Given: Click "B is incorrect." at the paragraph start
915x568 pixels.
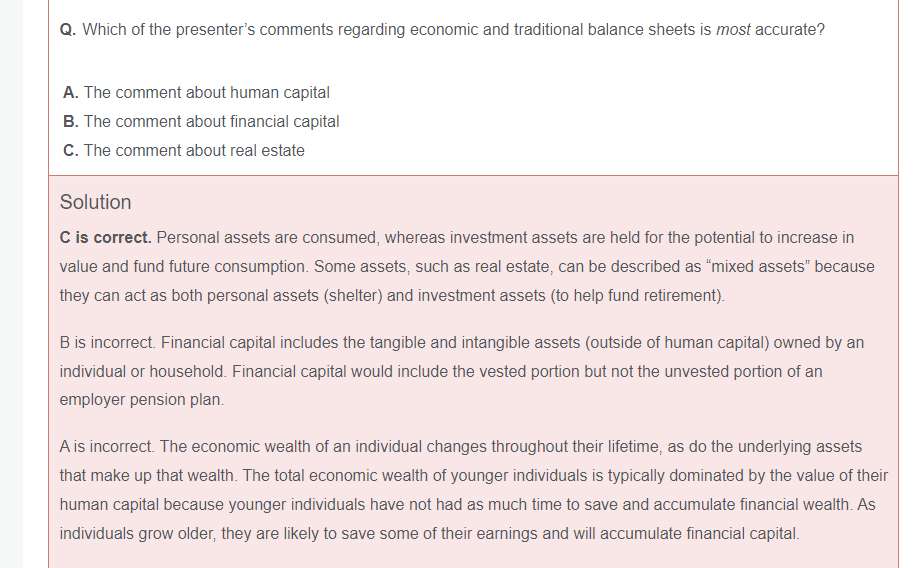Looking at the screenshot, I should pos(107,343).
